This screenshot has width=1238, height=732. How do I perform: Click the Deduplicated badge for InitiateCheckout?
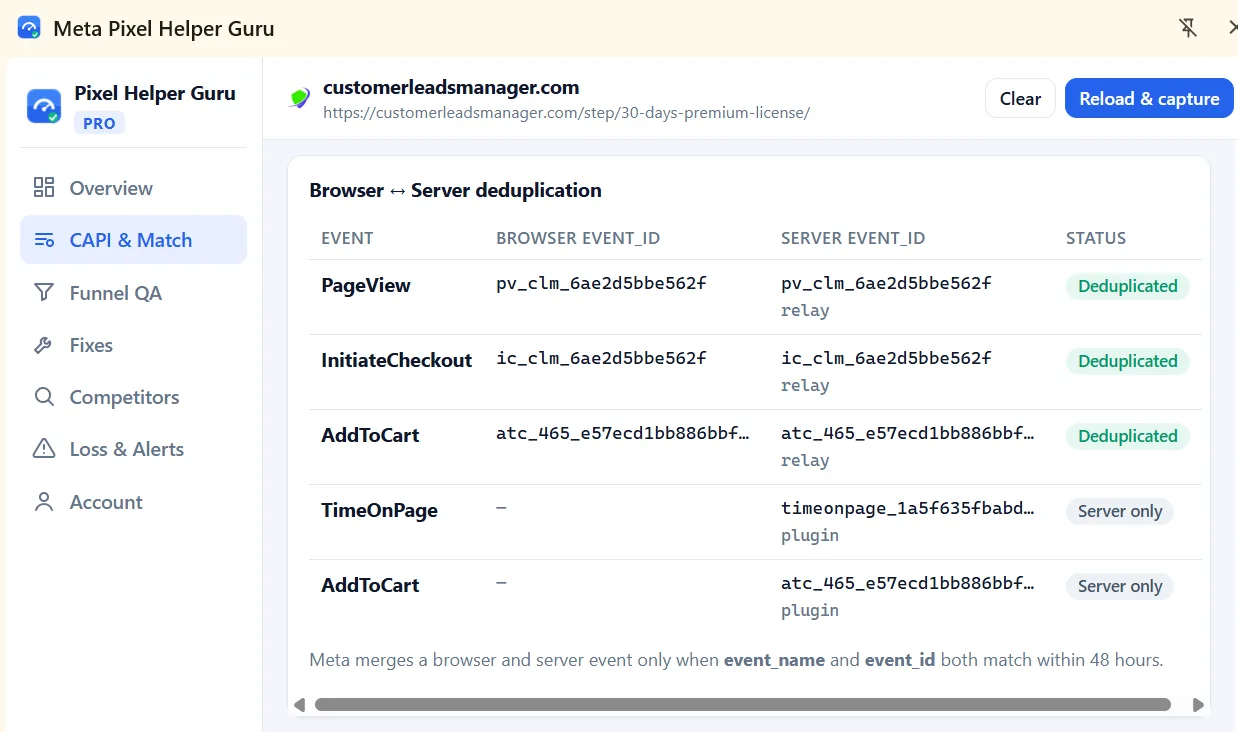click(1127, 361)
